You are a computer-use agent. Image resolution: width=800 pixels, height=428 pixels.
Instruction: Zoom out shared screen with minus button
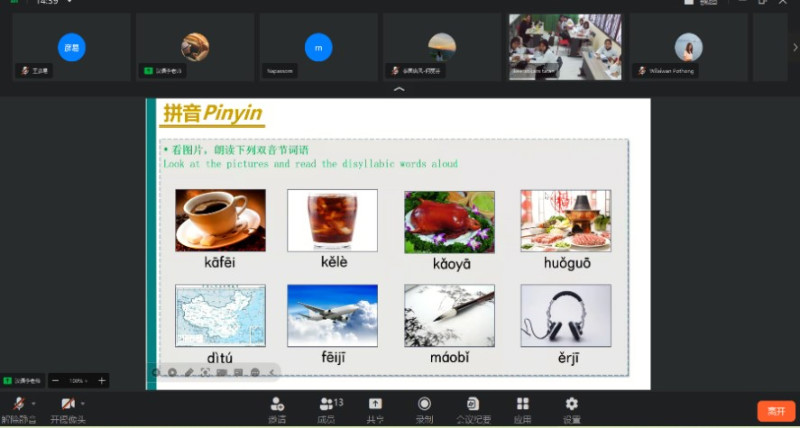pos(55,381)
